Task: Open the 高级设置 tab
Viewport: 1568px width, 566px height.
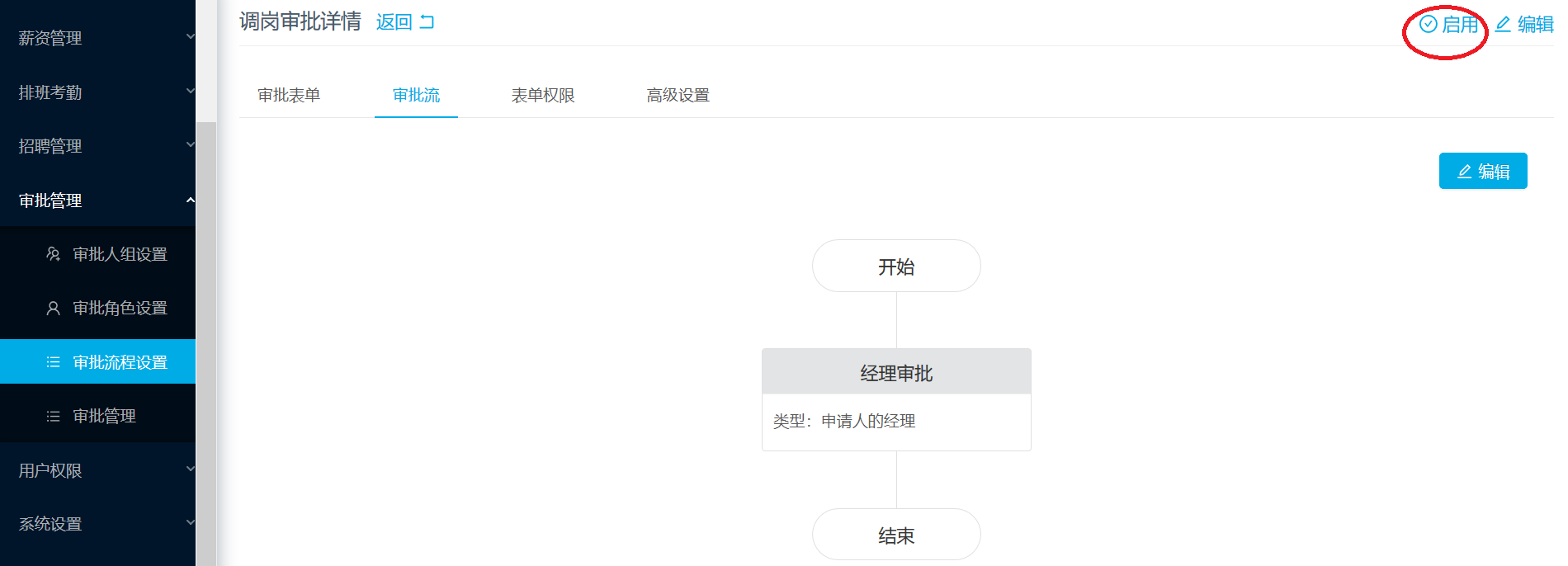Action: (x=678, y=95)
